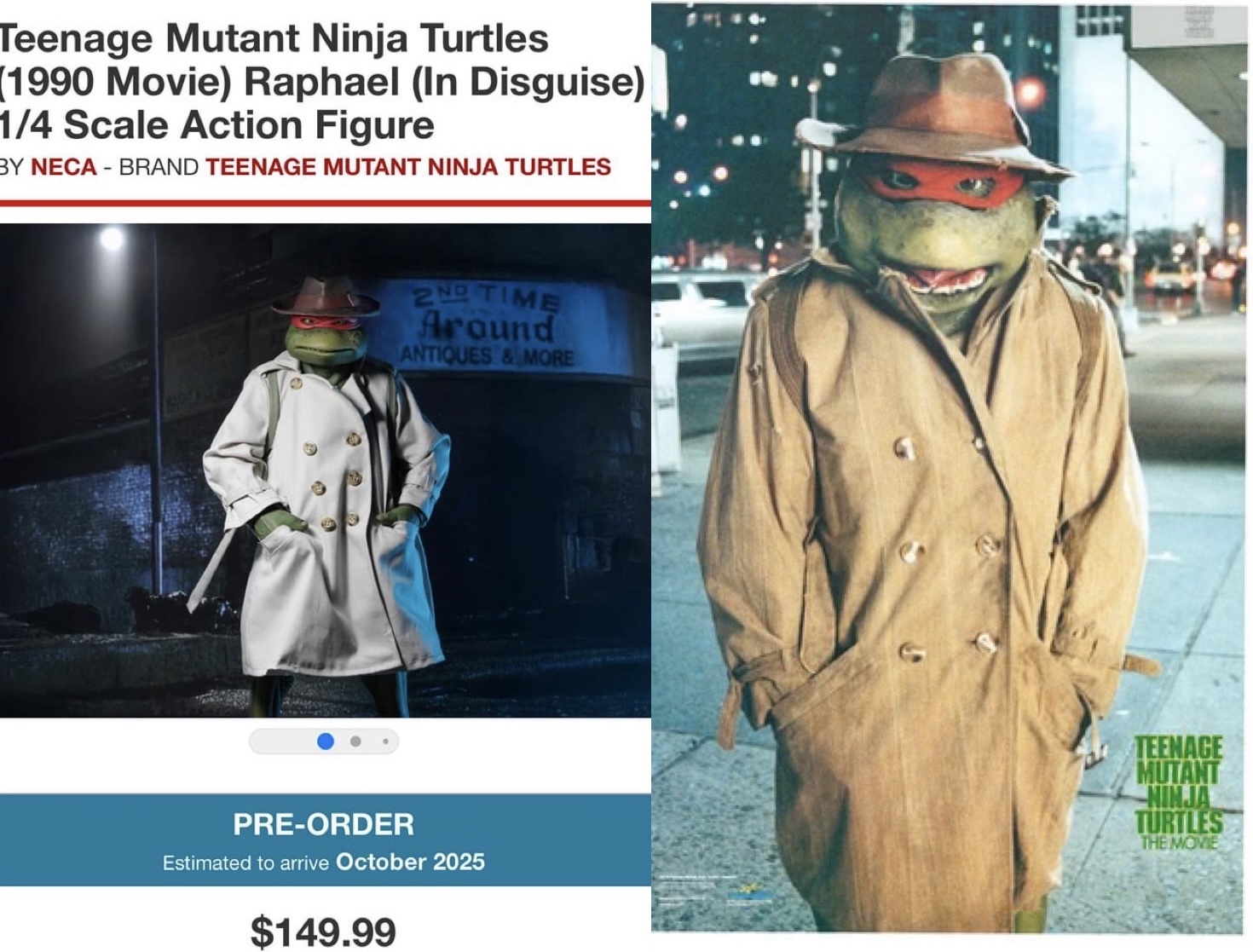Click the Raphael (In Disguise) product title
Screen dimensions: 1253x952
pyautogui.click(x=322, y=82)
